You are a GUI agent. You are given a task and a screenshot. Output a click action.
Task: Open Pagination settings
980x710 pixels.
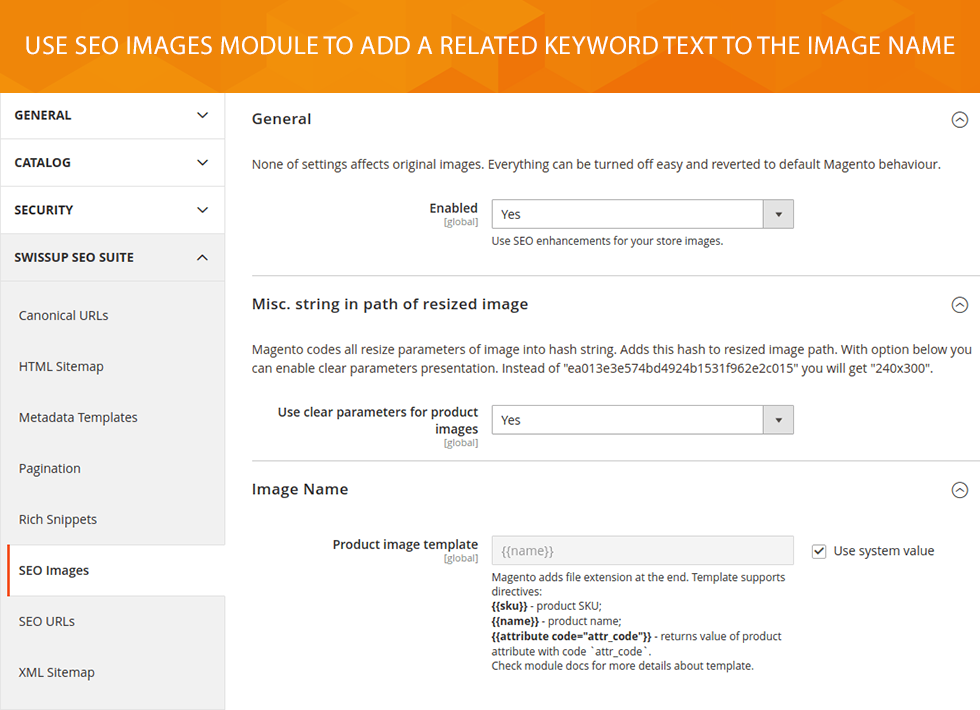49,469
